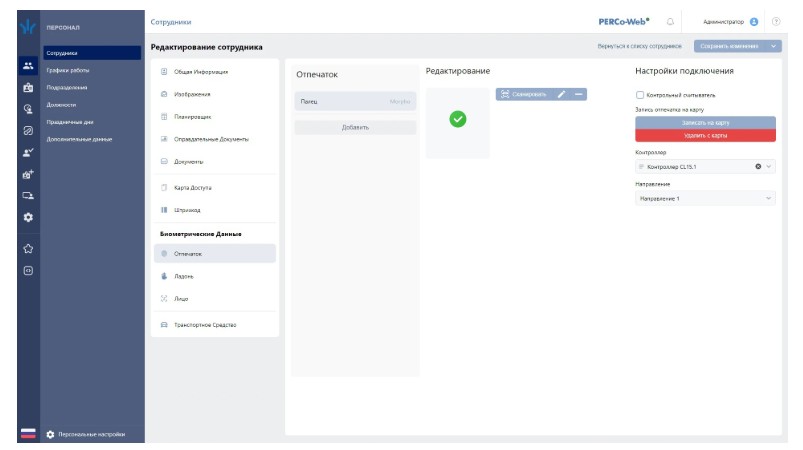Click Вернуться к списку сотрудников link
The image size is (803, 450).
(639, 46)
